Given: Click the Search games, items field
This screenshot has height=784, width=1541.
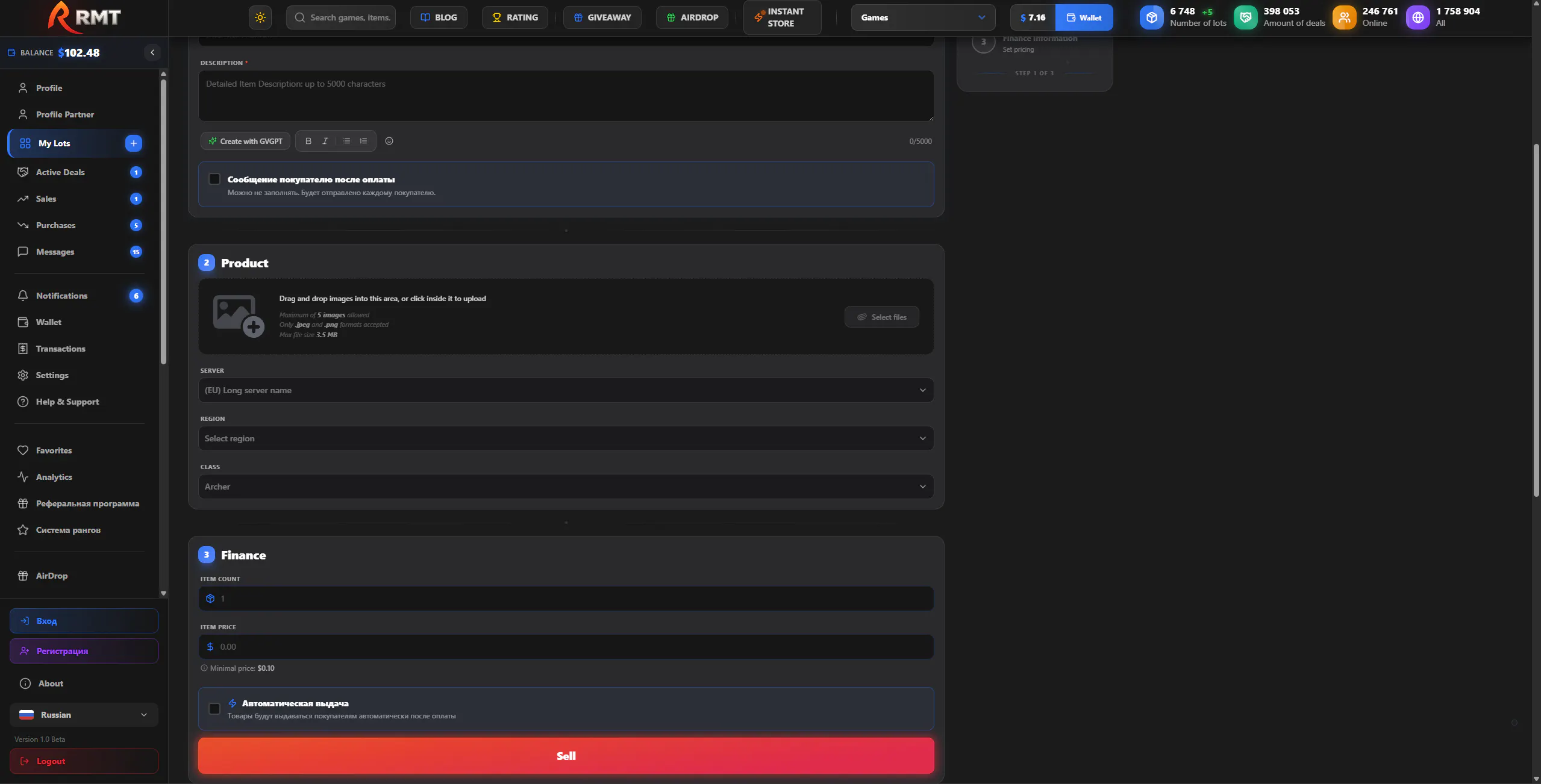Looking at the screenshot, I should click(x=341, y=17).
